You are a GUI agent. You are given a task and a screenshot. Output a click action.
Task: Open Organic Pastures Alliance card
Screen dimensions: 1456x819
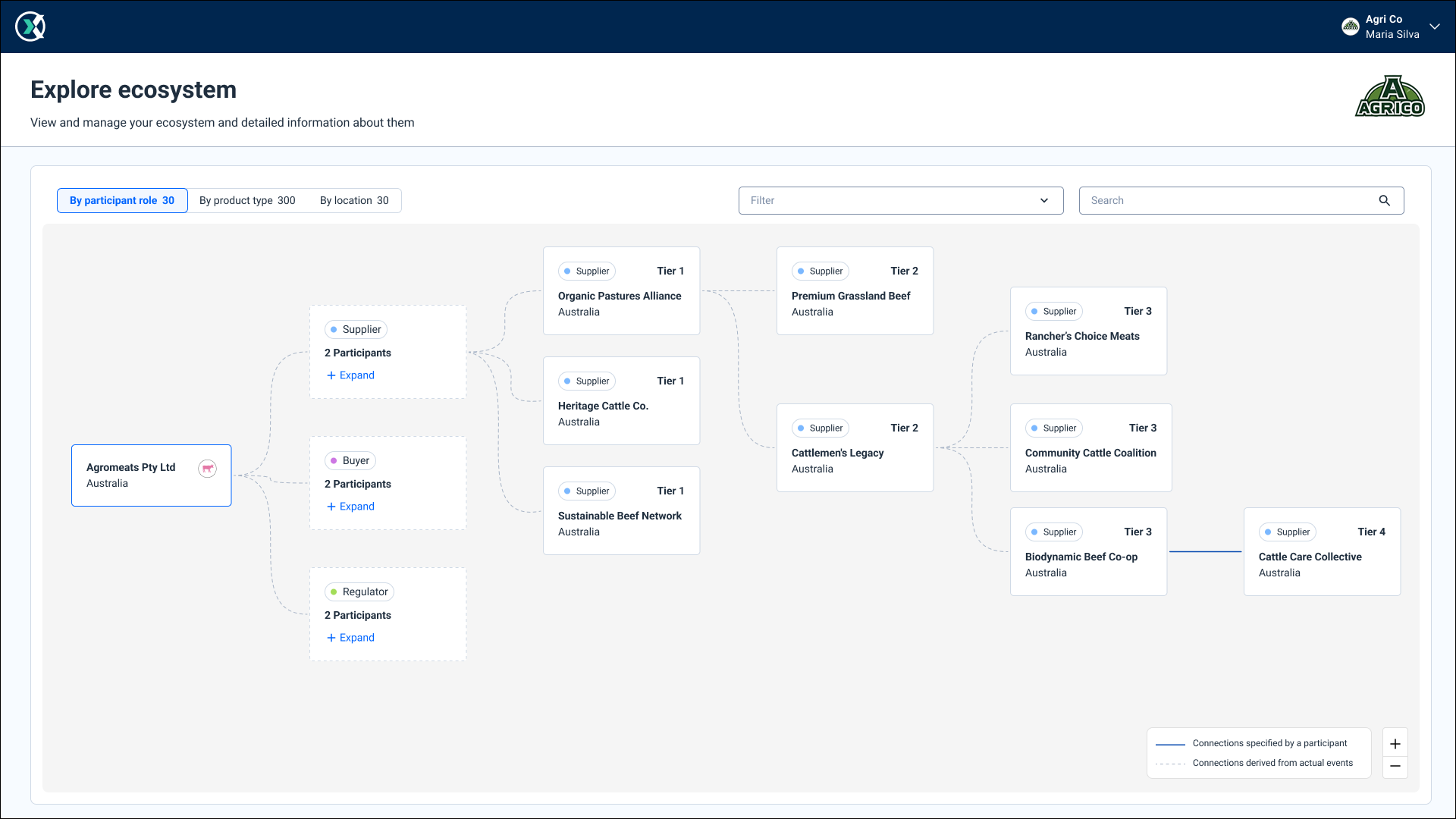tap(620, 296)
